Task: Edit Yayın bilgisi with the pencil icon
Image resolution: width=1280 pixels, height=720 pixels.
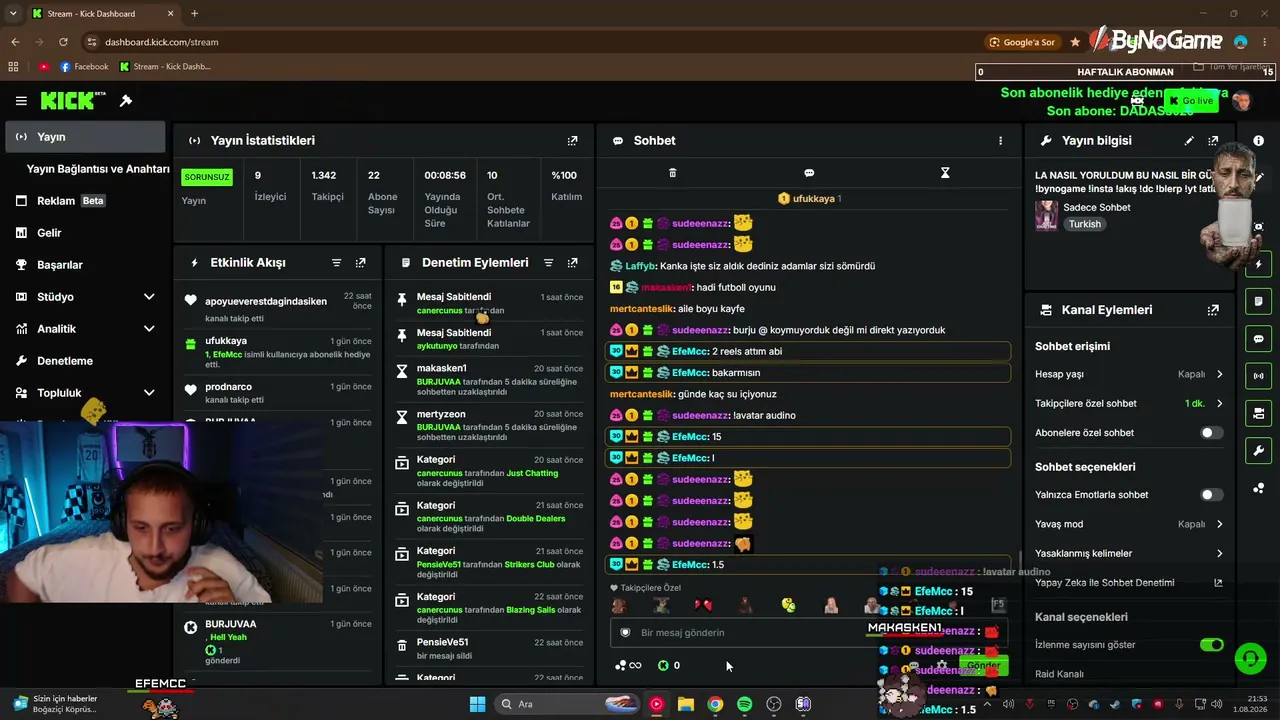Action: pos(1189,141)
